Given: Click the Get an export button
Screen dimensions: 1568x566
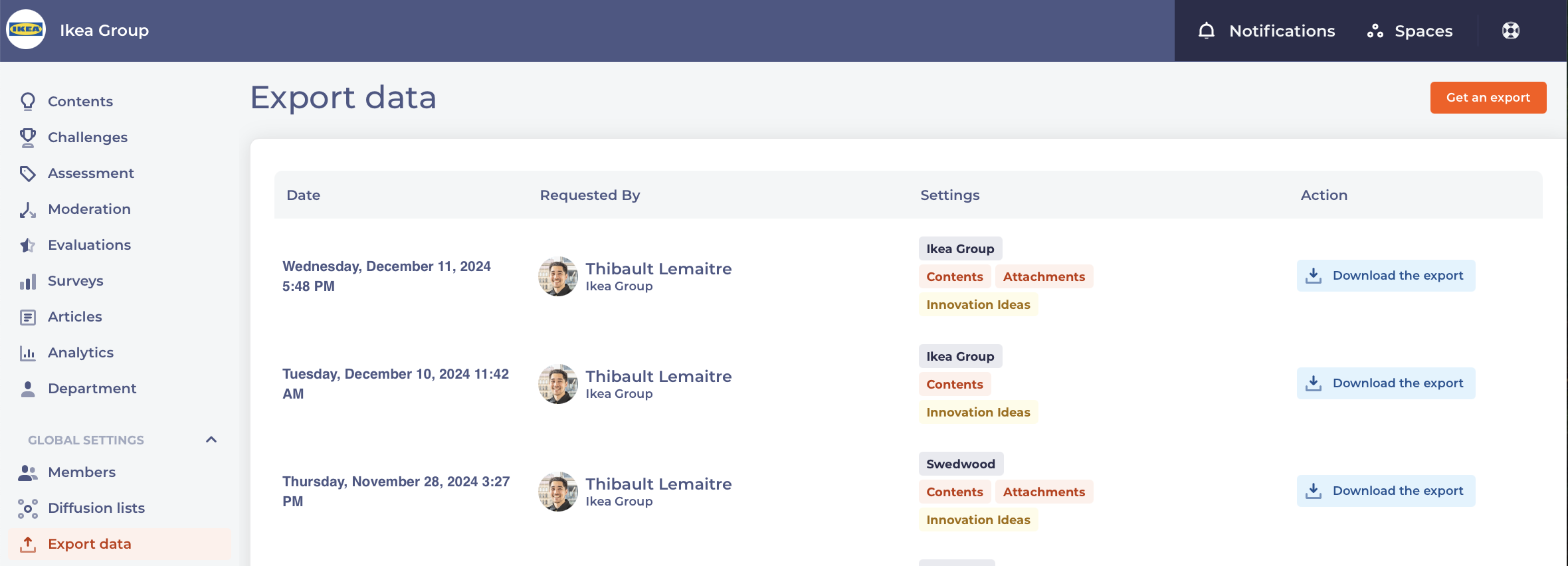Looking at the screenshot, I should pos(1488,98).
